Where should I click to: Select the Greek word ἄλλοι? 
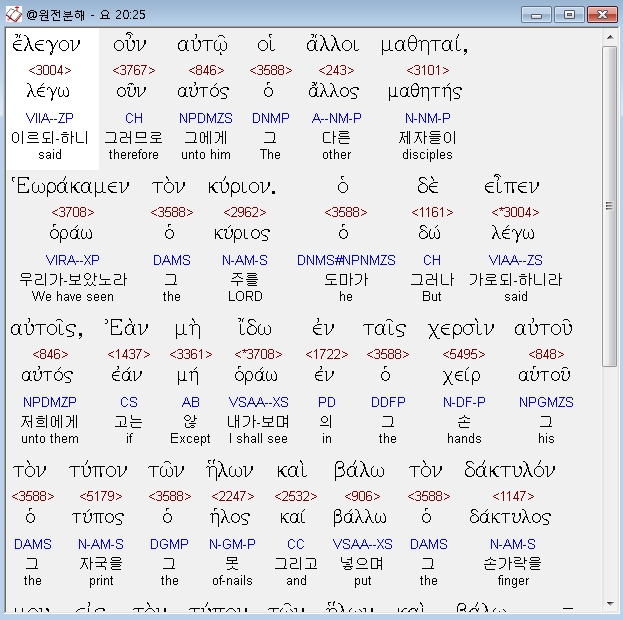[332, 44]
